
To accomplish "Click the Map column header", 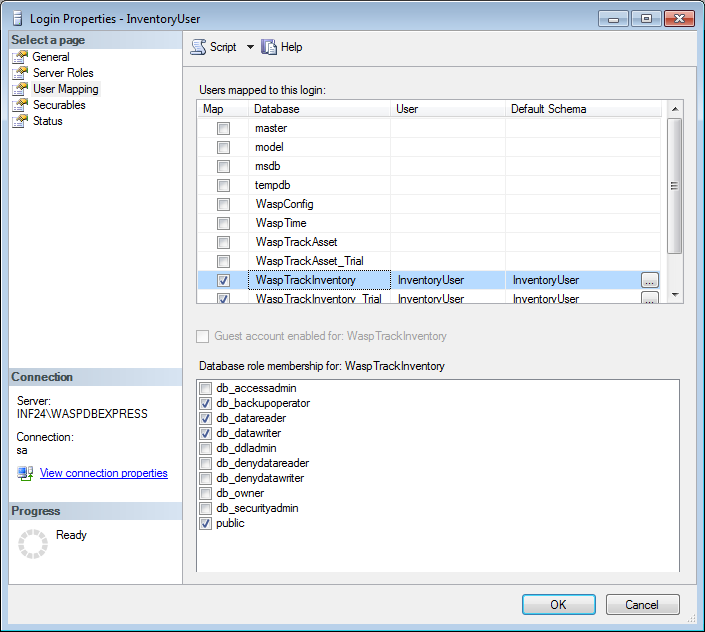I will click(x=223, y=109).
